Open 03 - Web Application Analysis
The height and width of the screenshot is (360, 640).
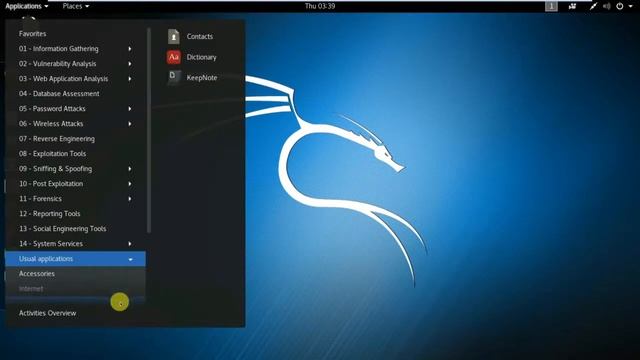click(63, 79)
